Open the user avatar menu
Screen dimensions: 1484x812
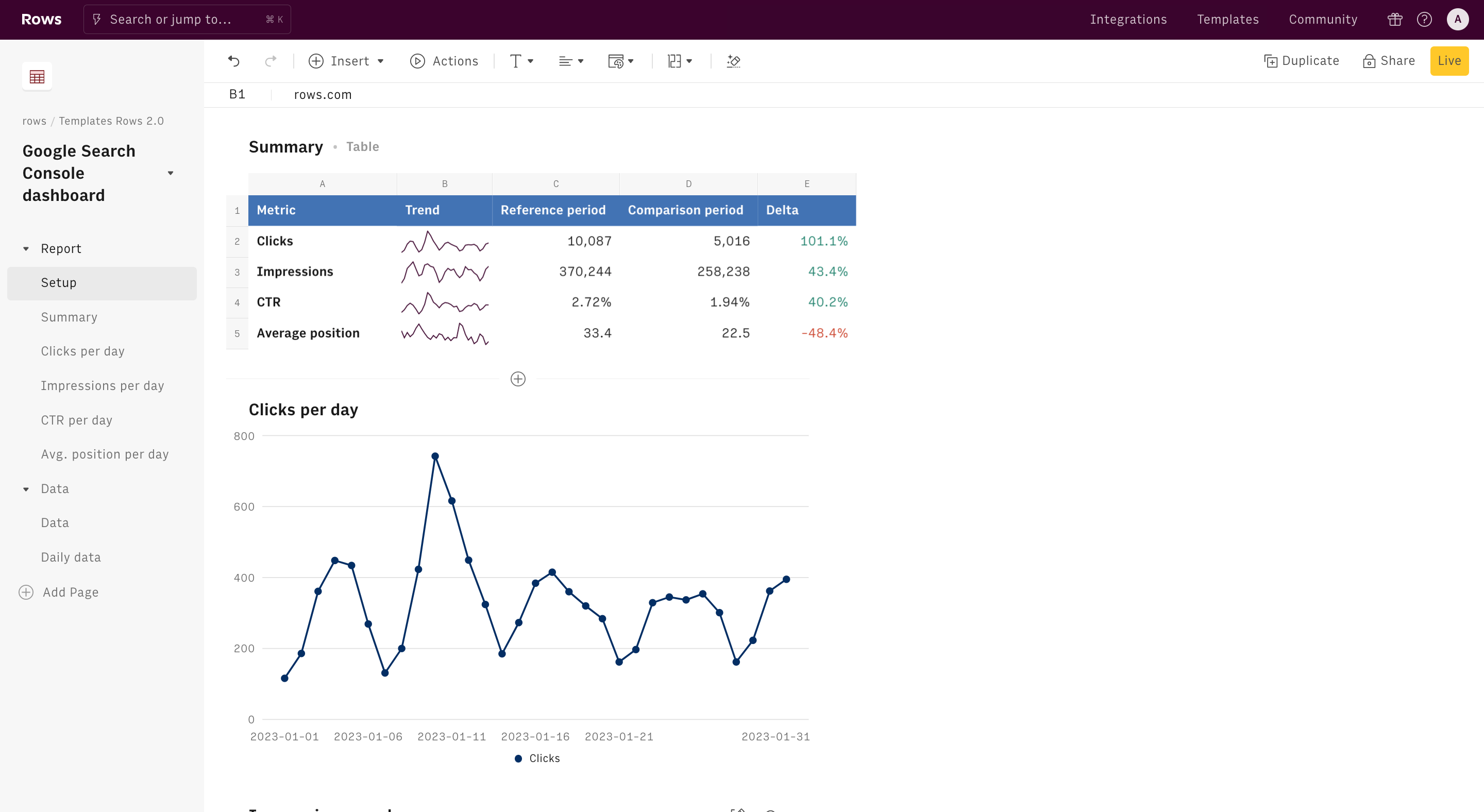(x=1458, y=20)
